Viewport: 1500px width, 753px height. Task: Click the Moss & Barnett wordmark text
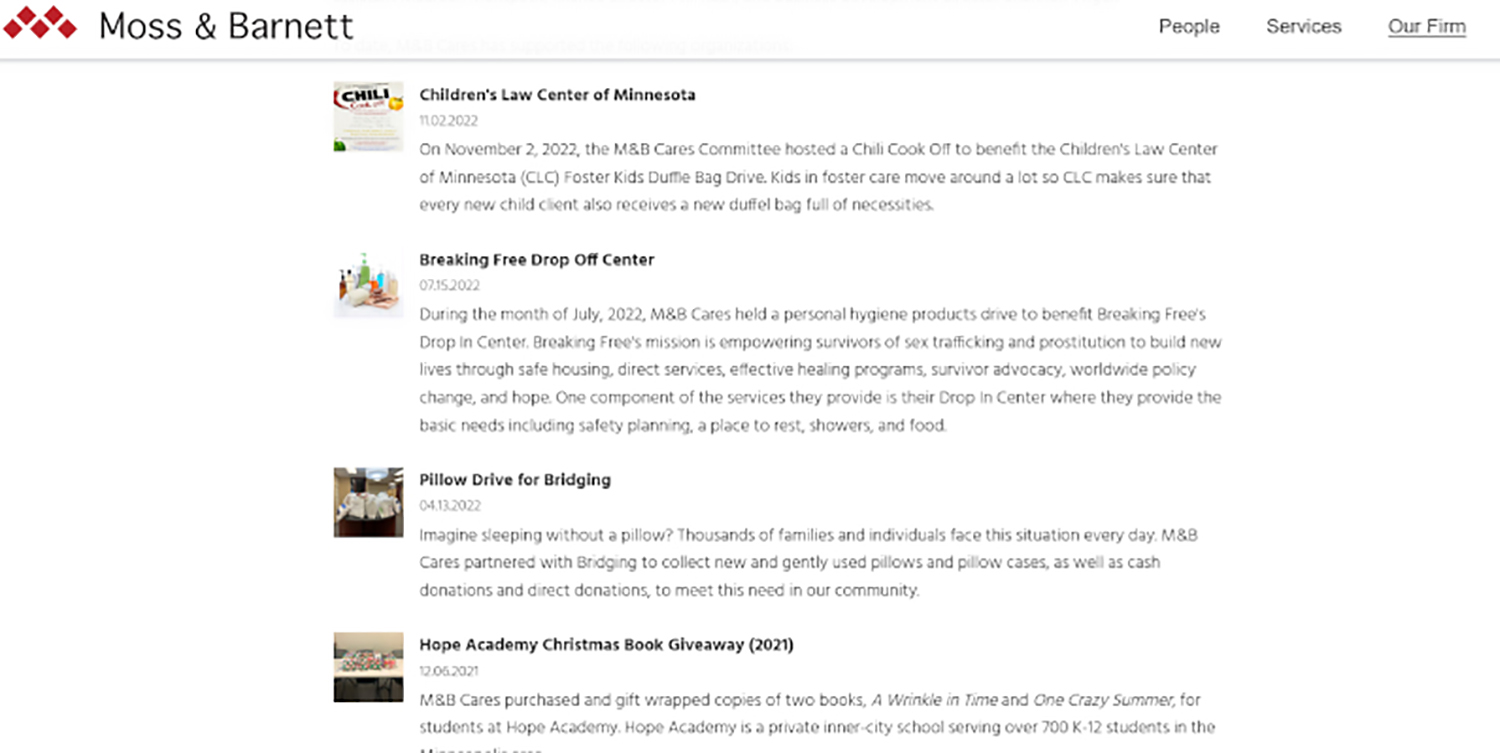(227, 26)
